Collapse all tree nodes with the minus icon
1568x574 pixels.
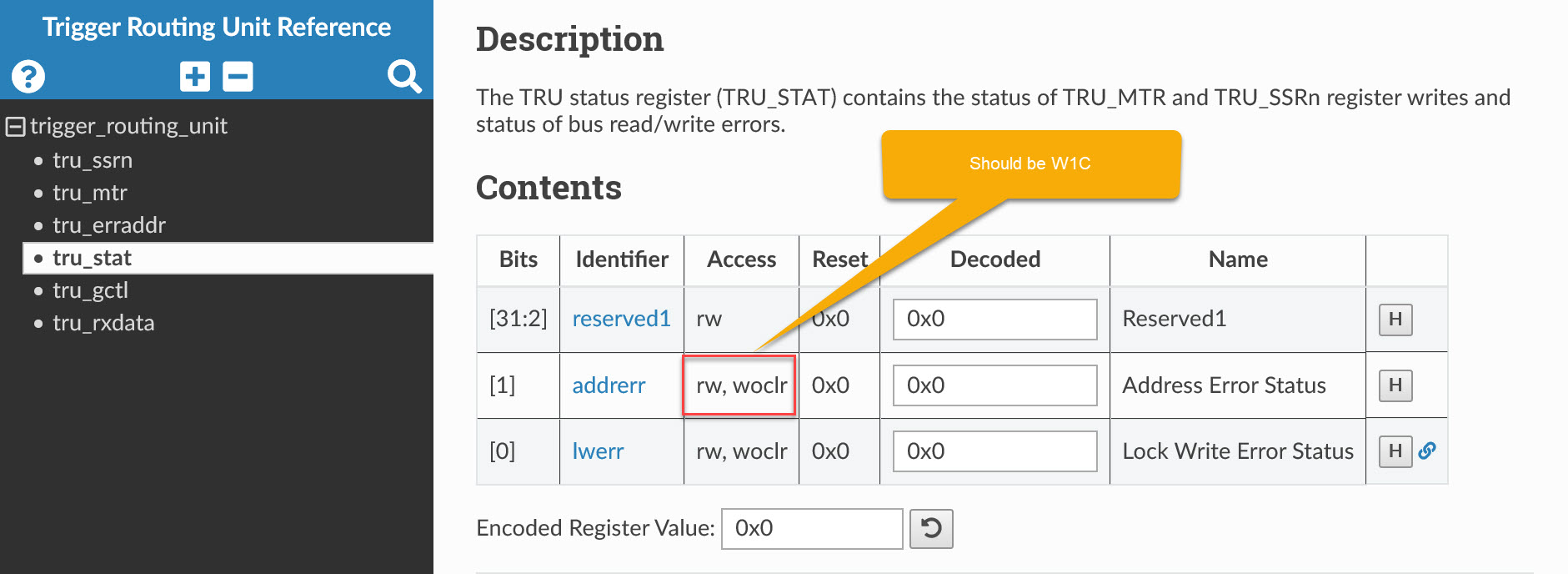pyautogui.click(x=238, y=76)
